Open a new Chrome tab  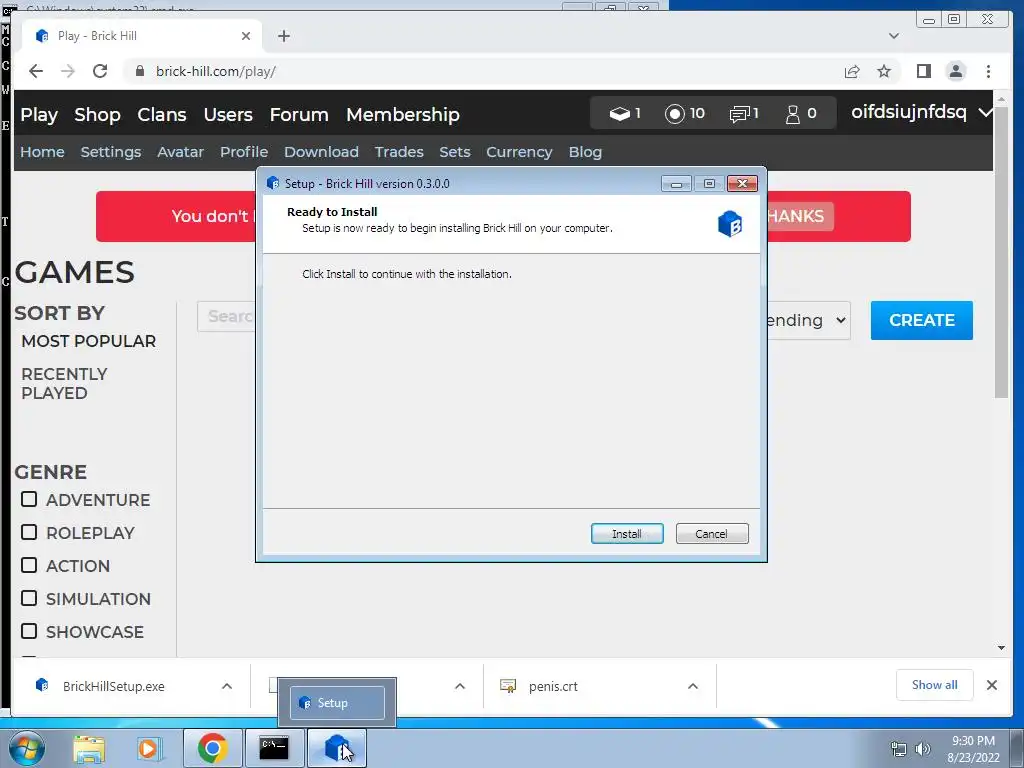pyautogui.click(x=283, y=36)
